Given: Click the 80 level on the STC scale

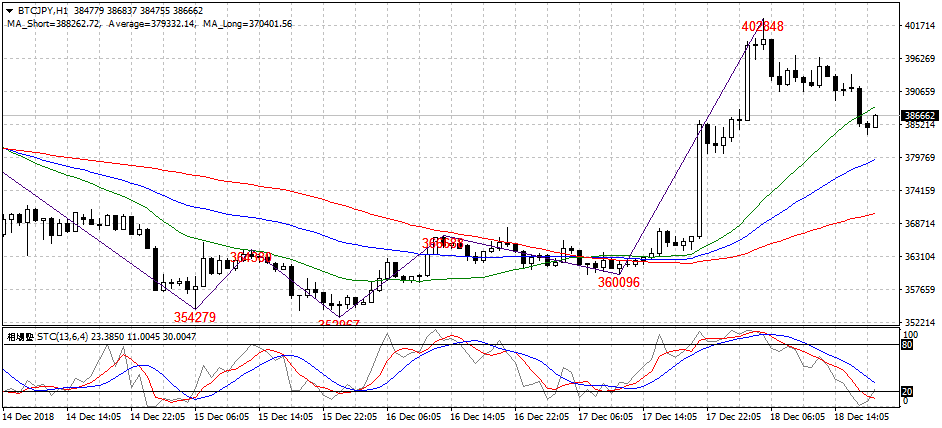Looking at the screenshot, I should 909,345.
